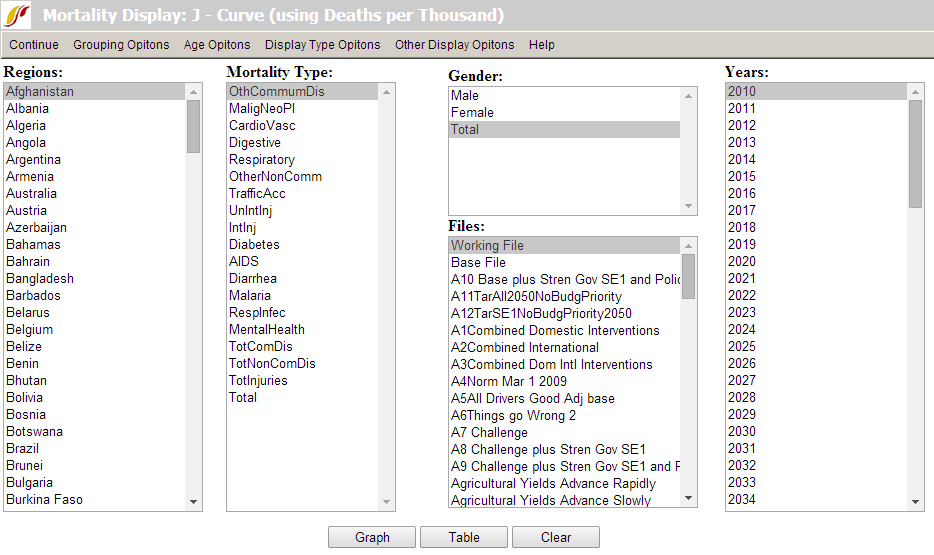Choose Total in the Gender list
Screen dimensions: 934x555
tap(465, 130)
